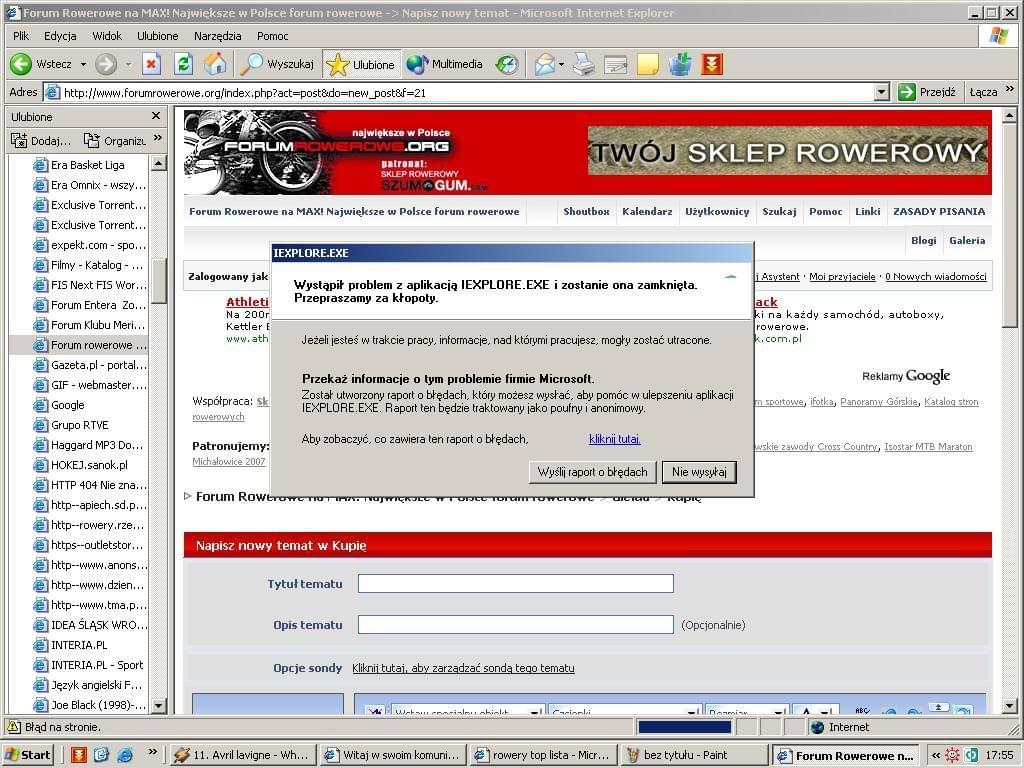The width and height of the screenshot is (1024, 768).
Task: Open the Ulubione menu
Action: pos(157,36)
